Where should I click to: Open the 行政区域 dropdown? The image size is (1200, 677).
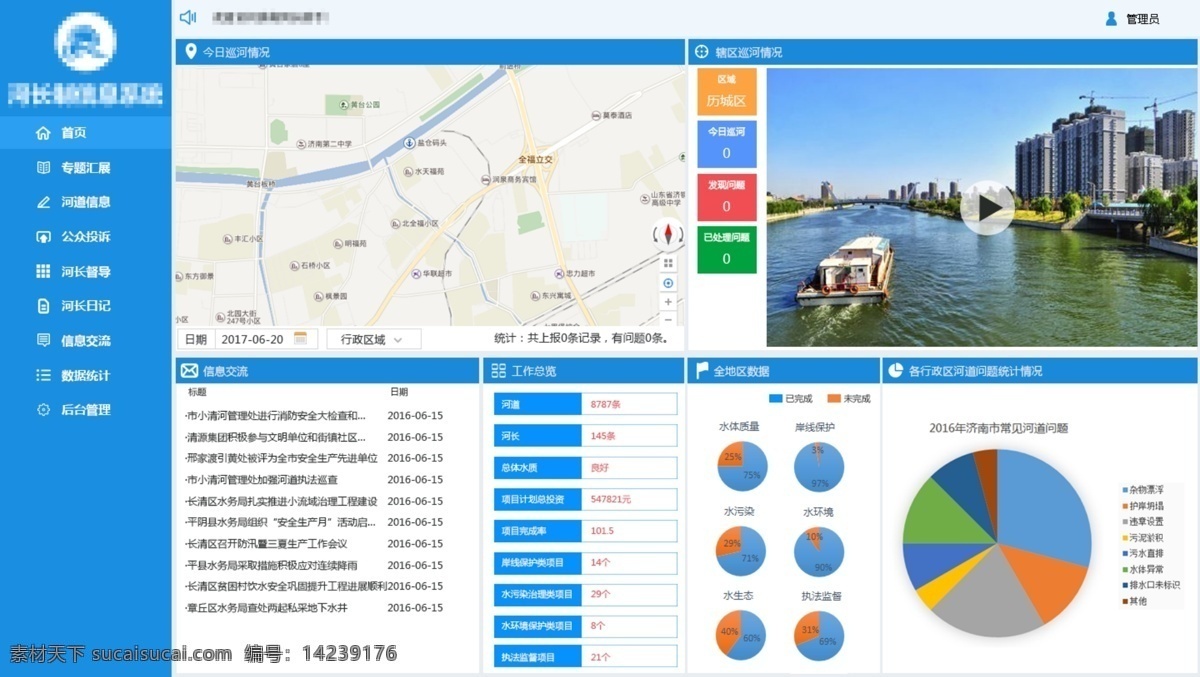click(x=374, y=339)
